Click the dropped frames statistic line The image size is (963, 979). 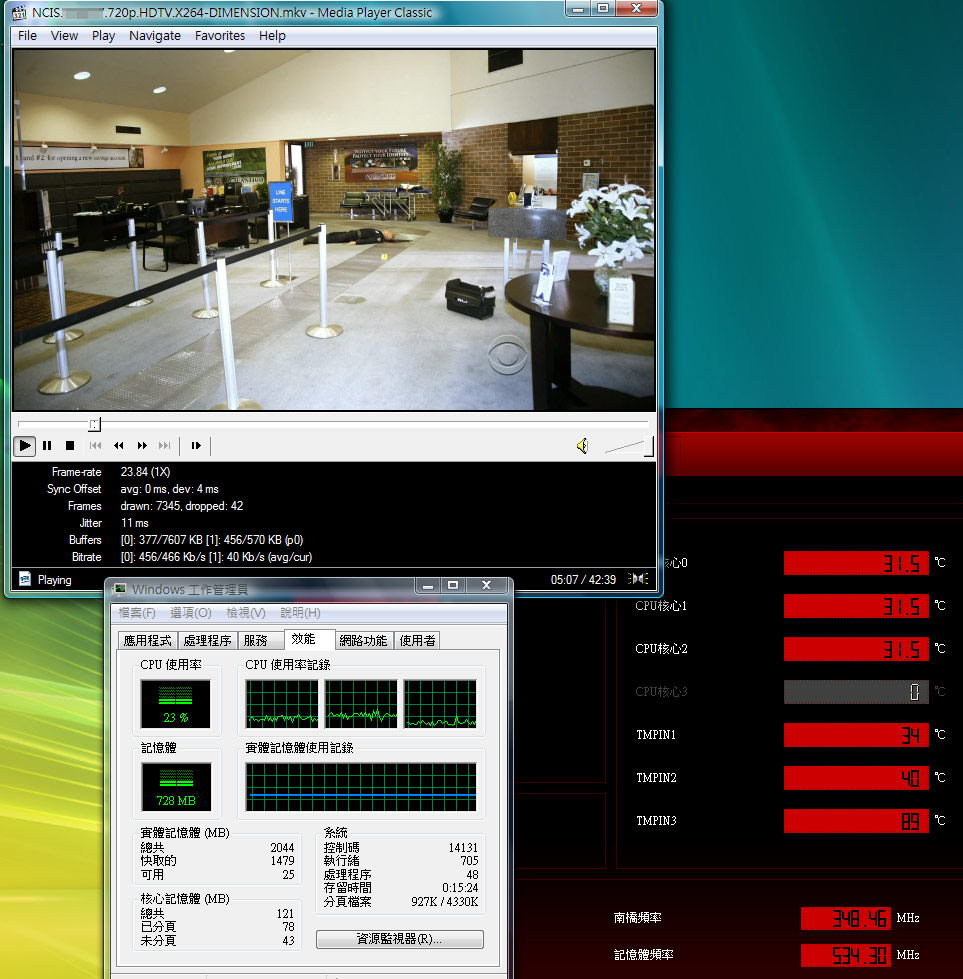(182, 506)
